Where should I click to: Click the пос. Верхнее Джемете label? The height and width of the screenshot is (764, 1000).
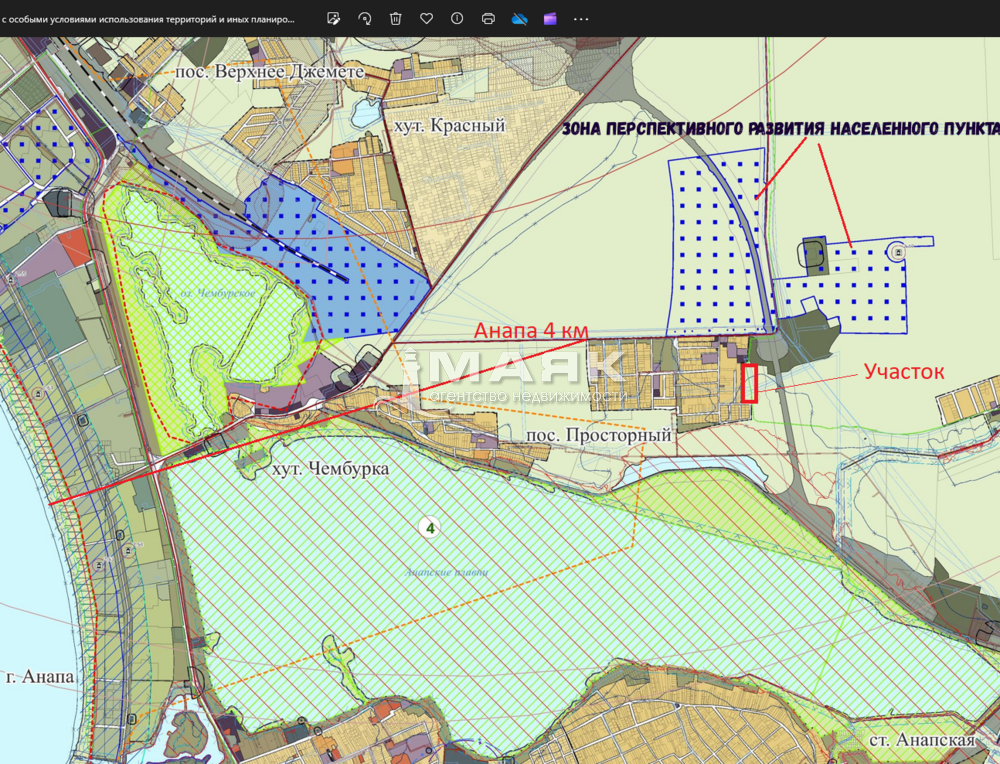point(269,72)
